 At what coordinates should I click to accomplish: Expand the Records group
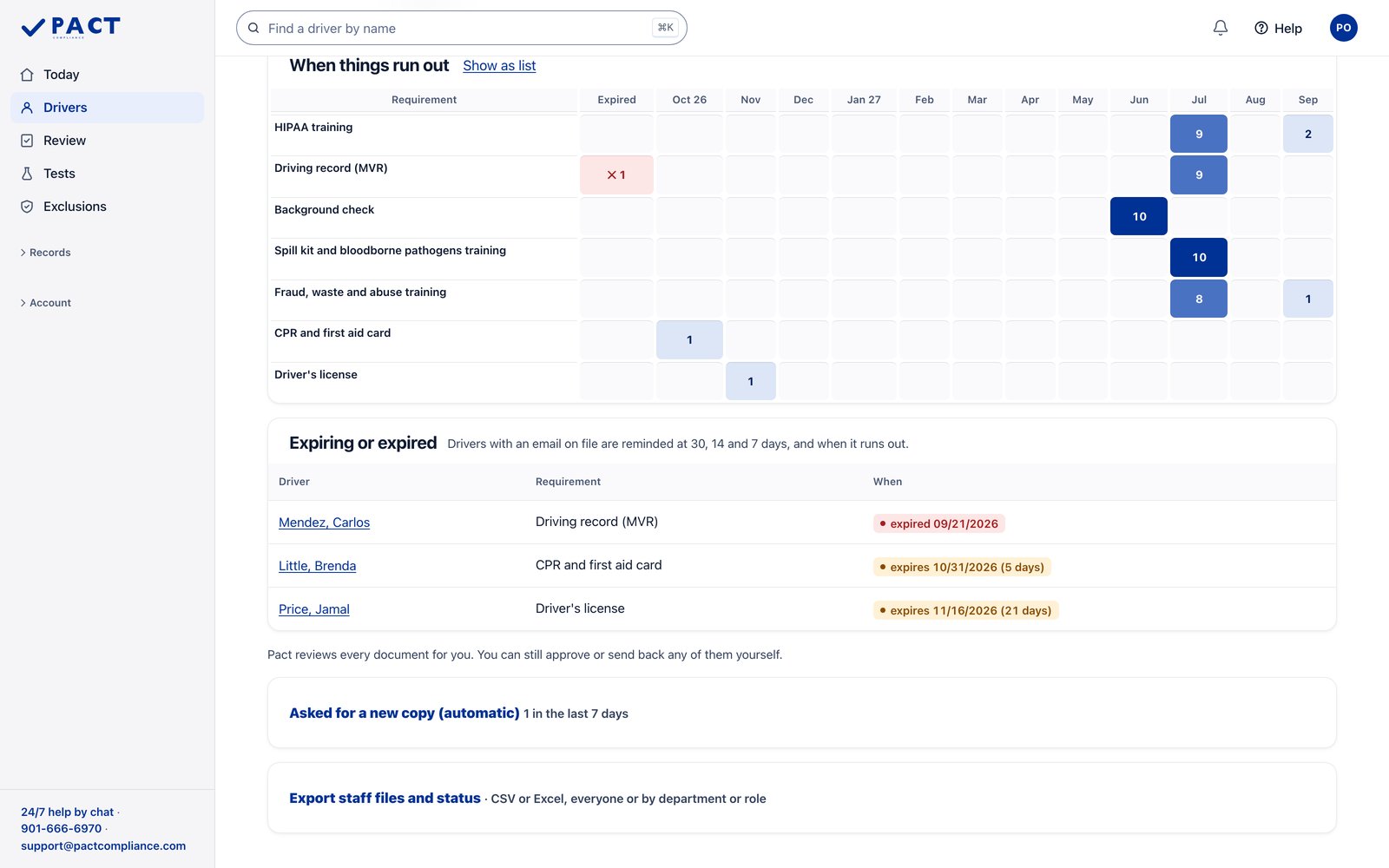[x=45, y=253]
